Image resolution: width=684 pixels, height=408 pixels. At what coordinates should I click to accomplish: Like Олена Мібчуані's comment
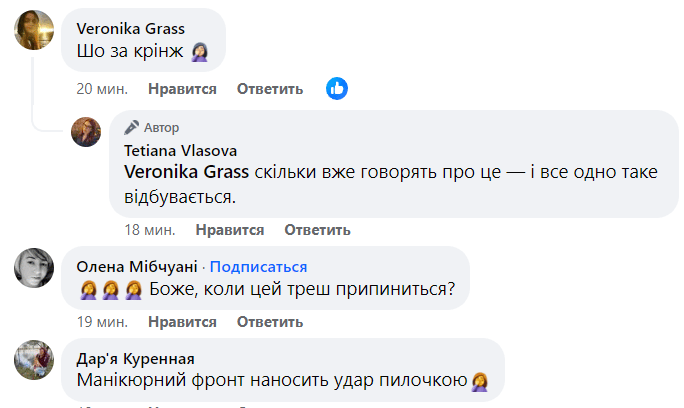click(x=182, y=322)
